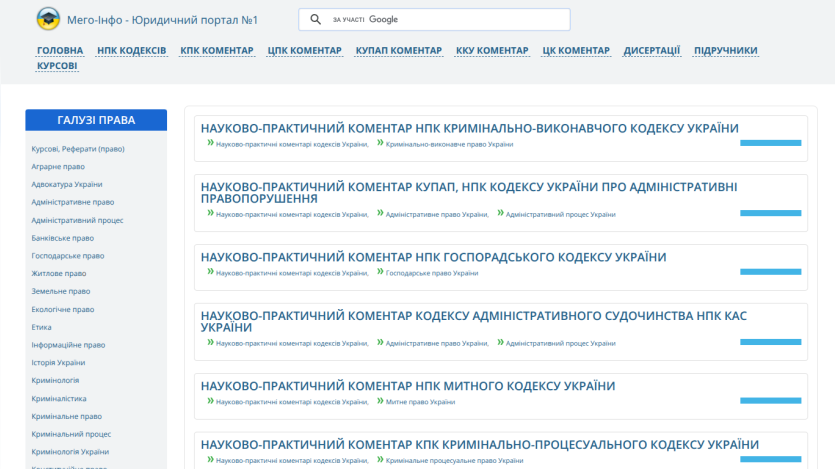
Task: Select Господарське право in sidebar
Action: (x=68, y=256)
